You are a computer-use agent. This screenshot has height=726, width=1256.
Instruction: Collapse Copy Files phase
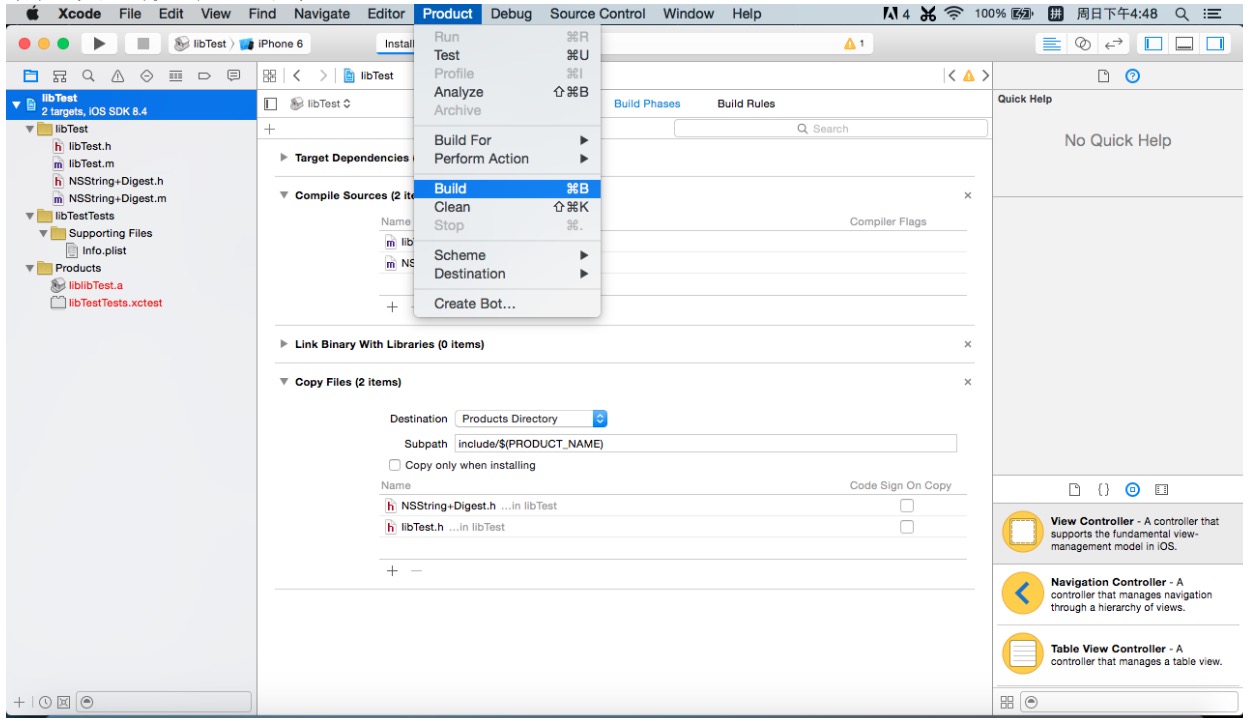pos(285,382)
